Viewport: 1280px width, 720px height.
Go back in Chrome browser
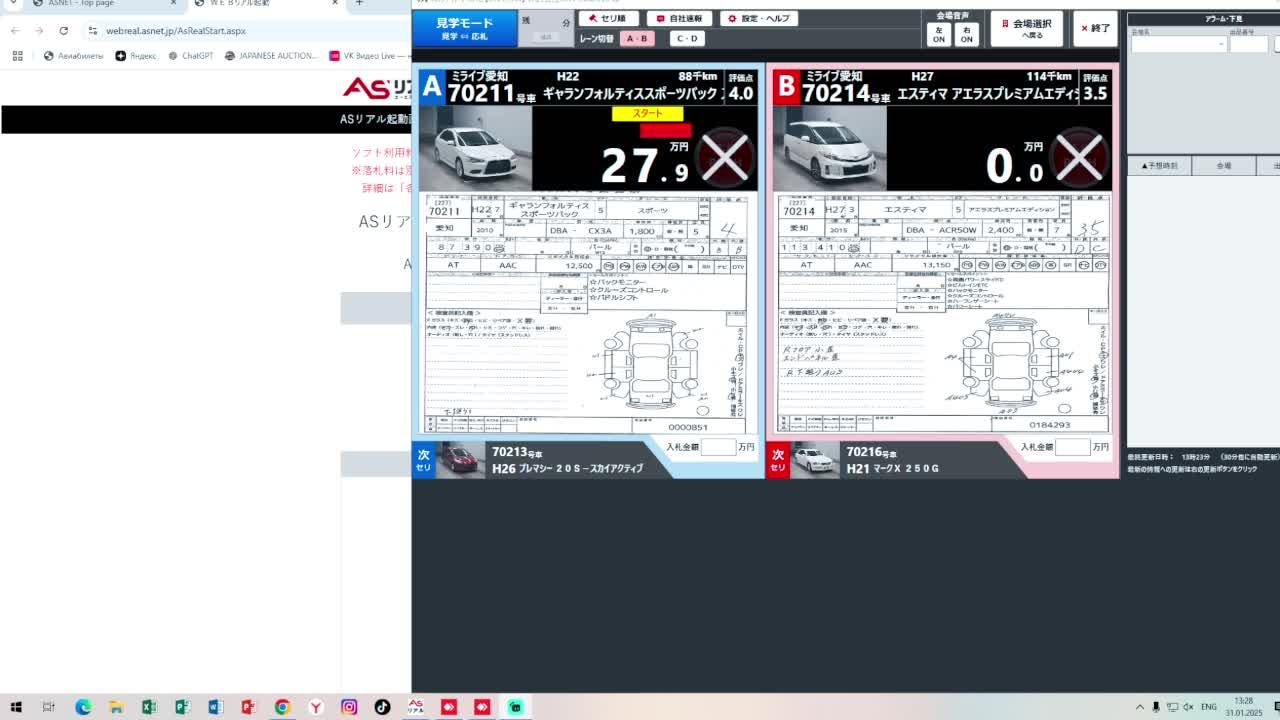15,31
